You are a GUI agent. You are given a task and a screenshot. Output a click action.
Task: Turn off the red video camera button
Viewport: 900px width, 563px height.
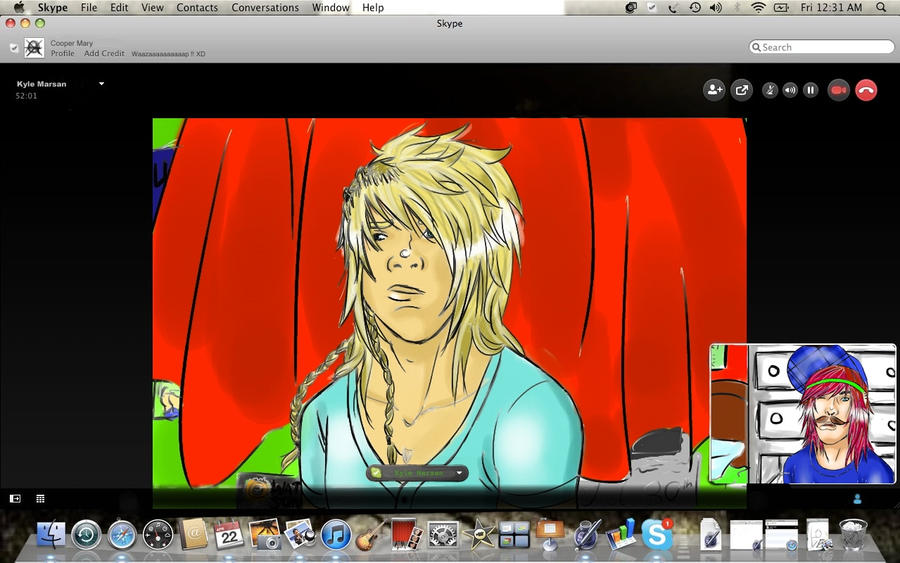[839, 90]
